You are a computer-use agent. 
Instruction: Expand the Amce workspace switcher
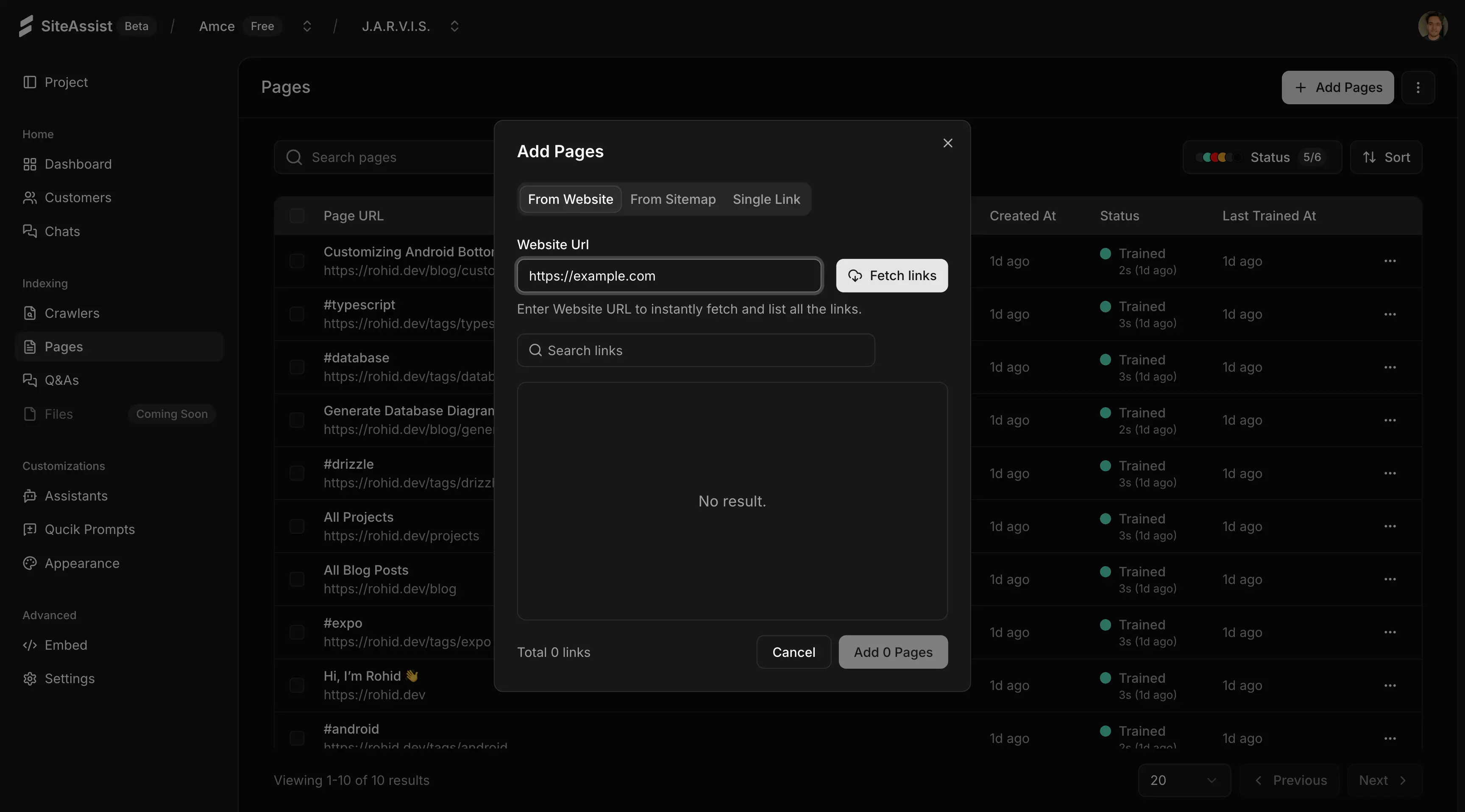pyautogui.click(x=307, y=26)
